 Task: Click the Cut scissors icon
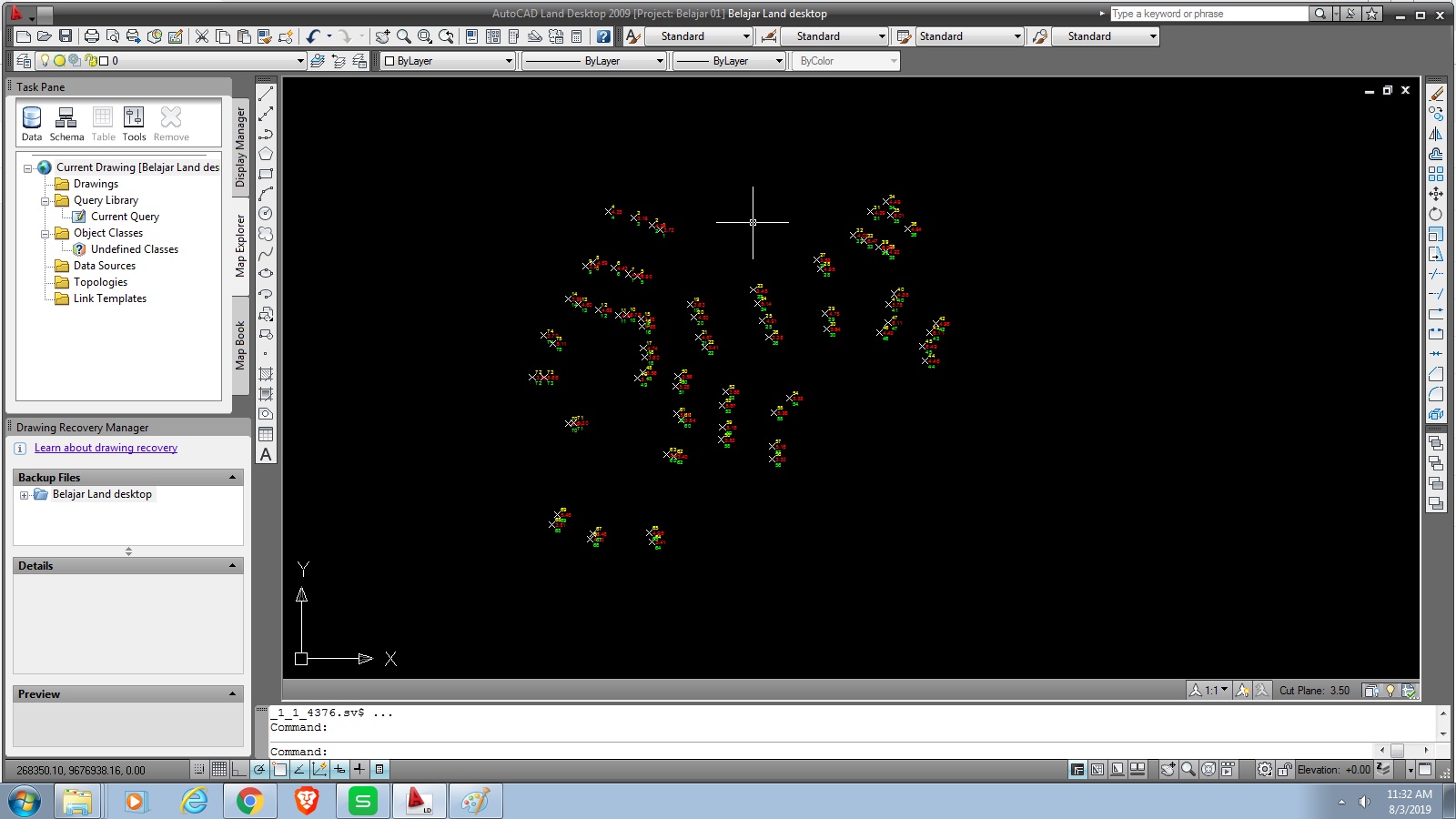(202, 36)
